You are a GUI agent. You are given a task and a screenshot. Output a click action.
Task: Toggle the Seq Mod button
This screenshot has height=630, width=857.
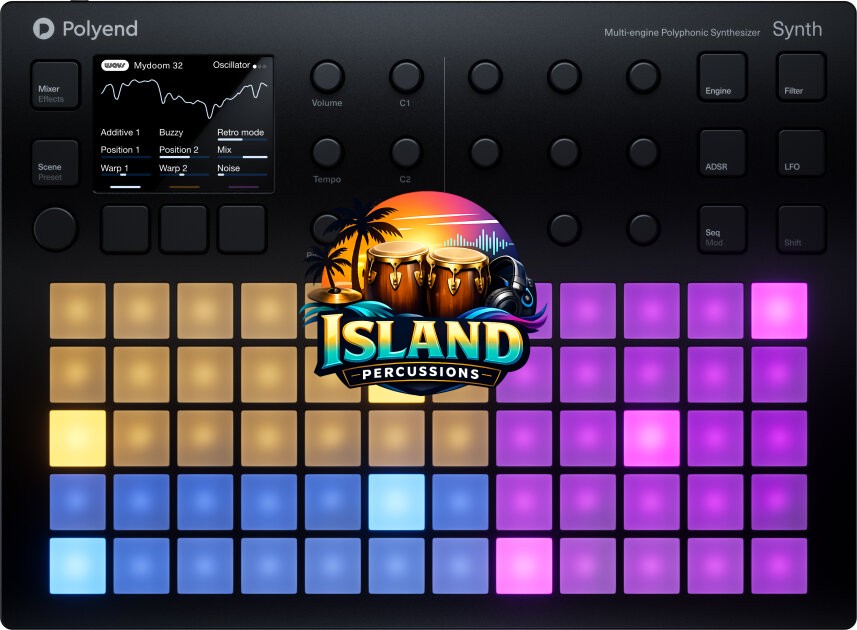click(723, 229)
